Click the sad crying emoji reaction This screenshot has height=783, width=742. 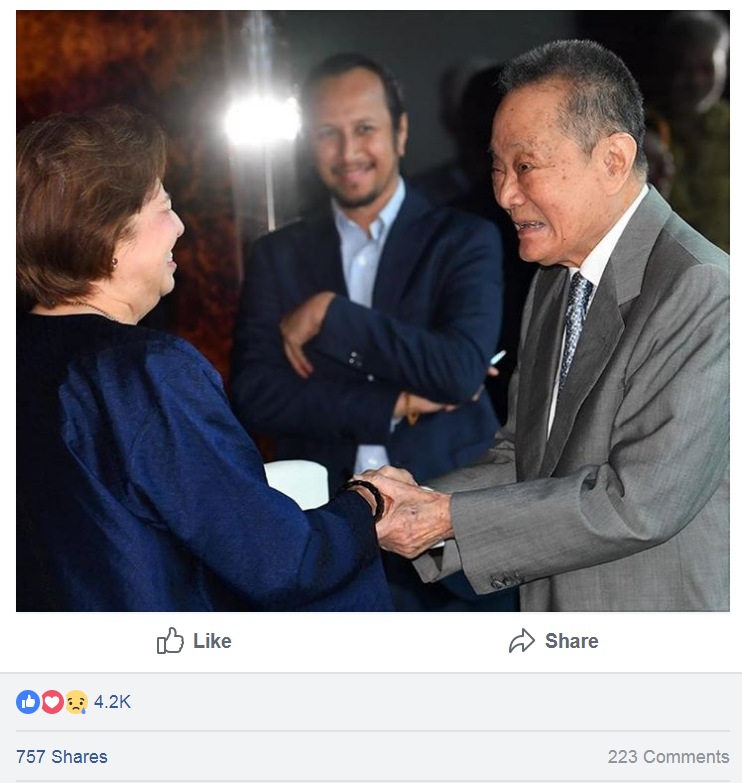(x=76, y=702)
